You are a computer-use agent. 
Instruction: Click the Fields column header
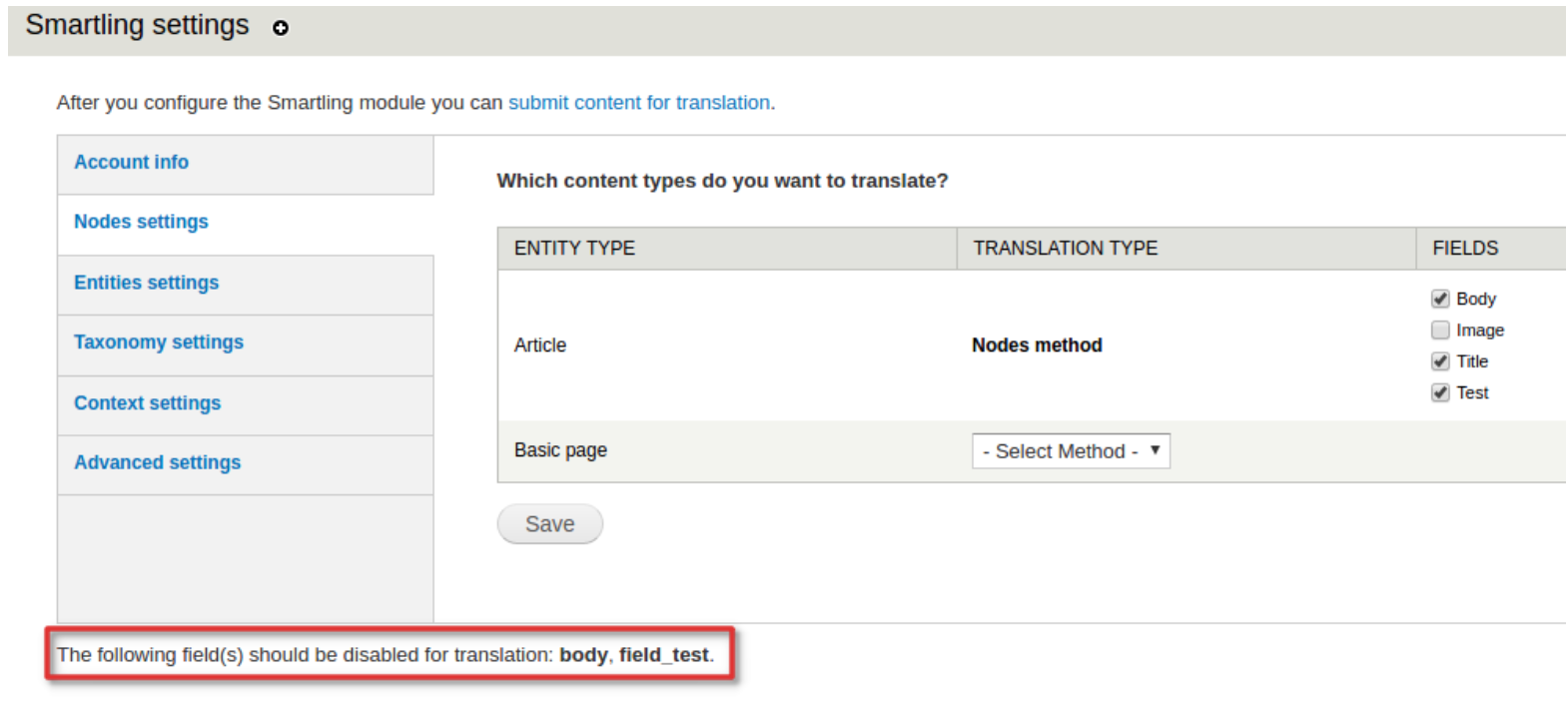pos(1465,249)
